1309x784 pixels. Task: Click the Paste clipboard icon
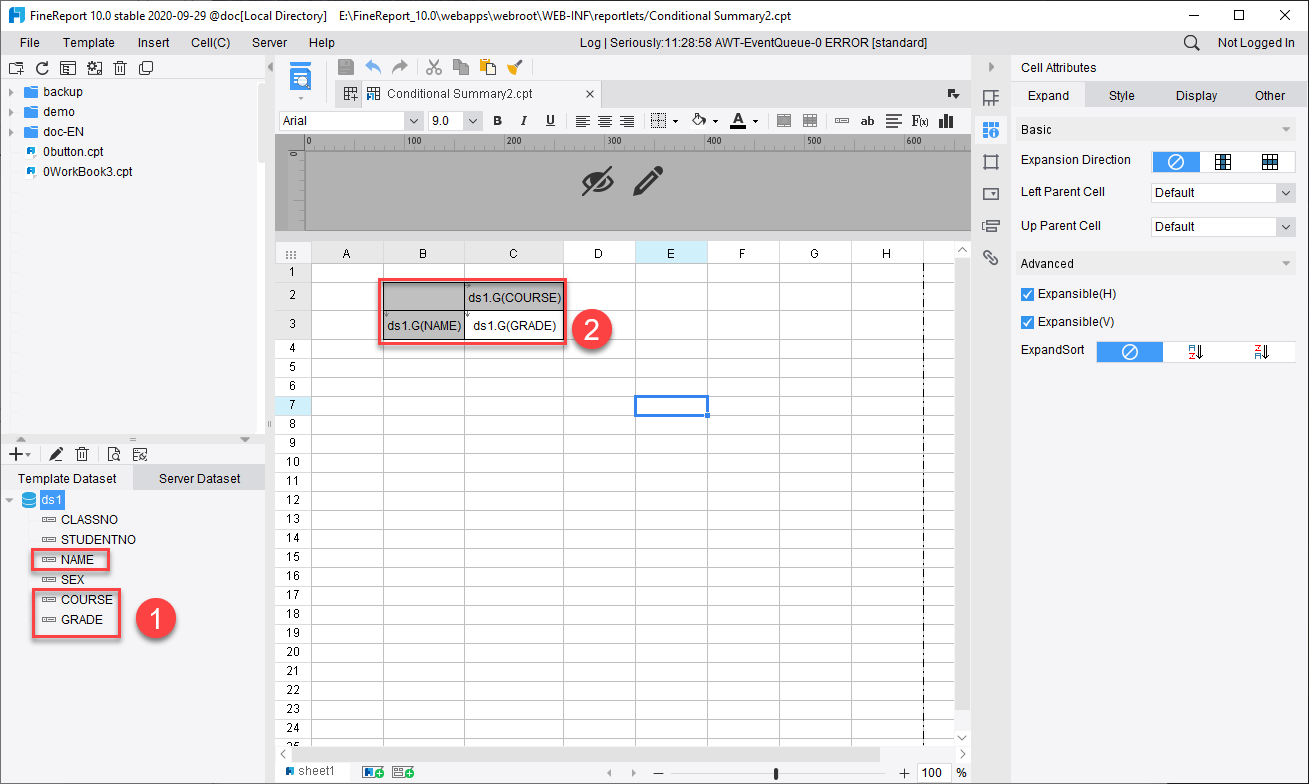tap(488, 67)
